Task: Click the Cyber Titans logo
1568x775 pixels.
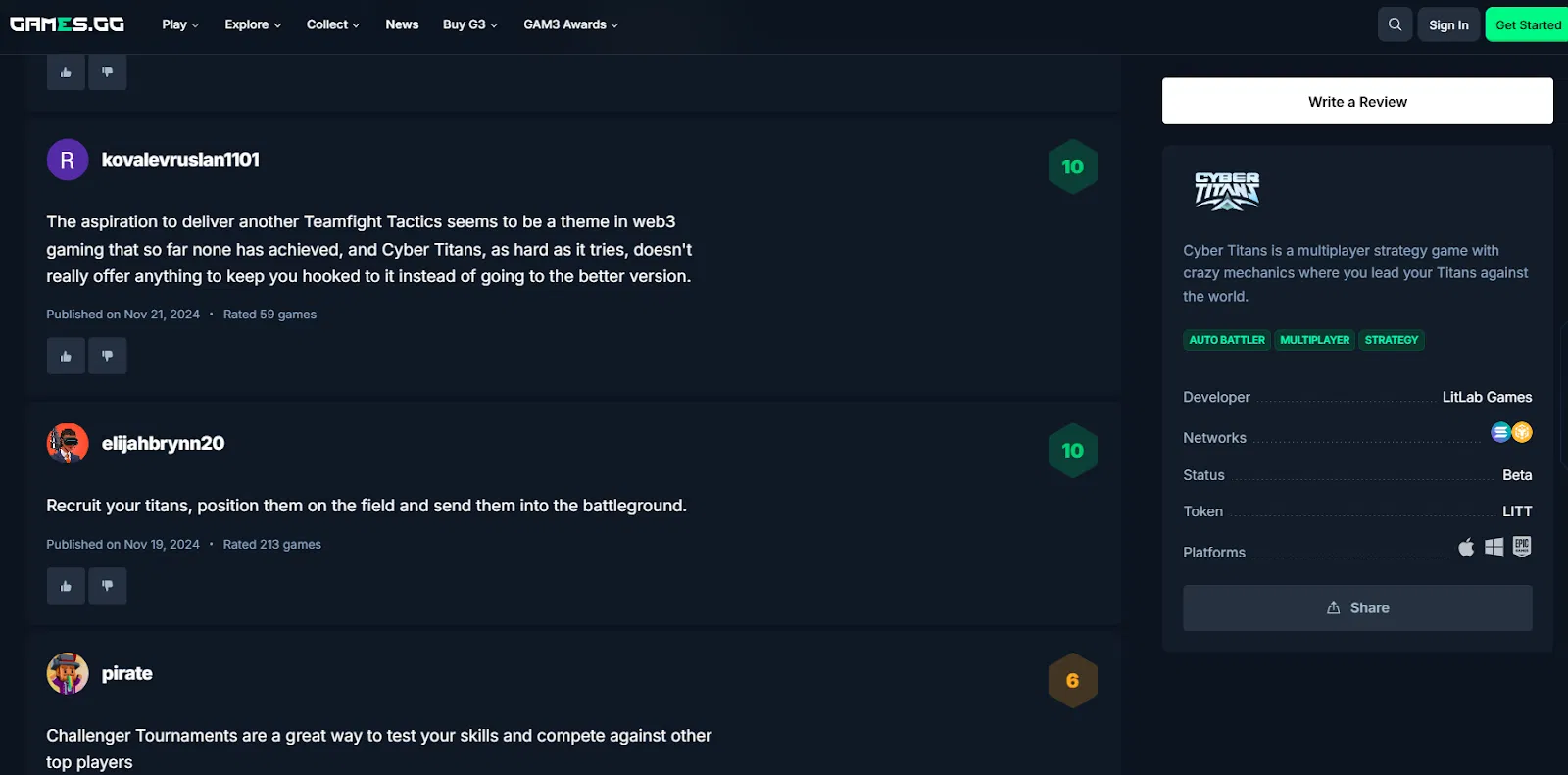Action: pos(1227,191)
